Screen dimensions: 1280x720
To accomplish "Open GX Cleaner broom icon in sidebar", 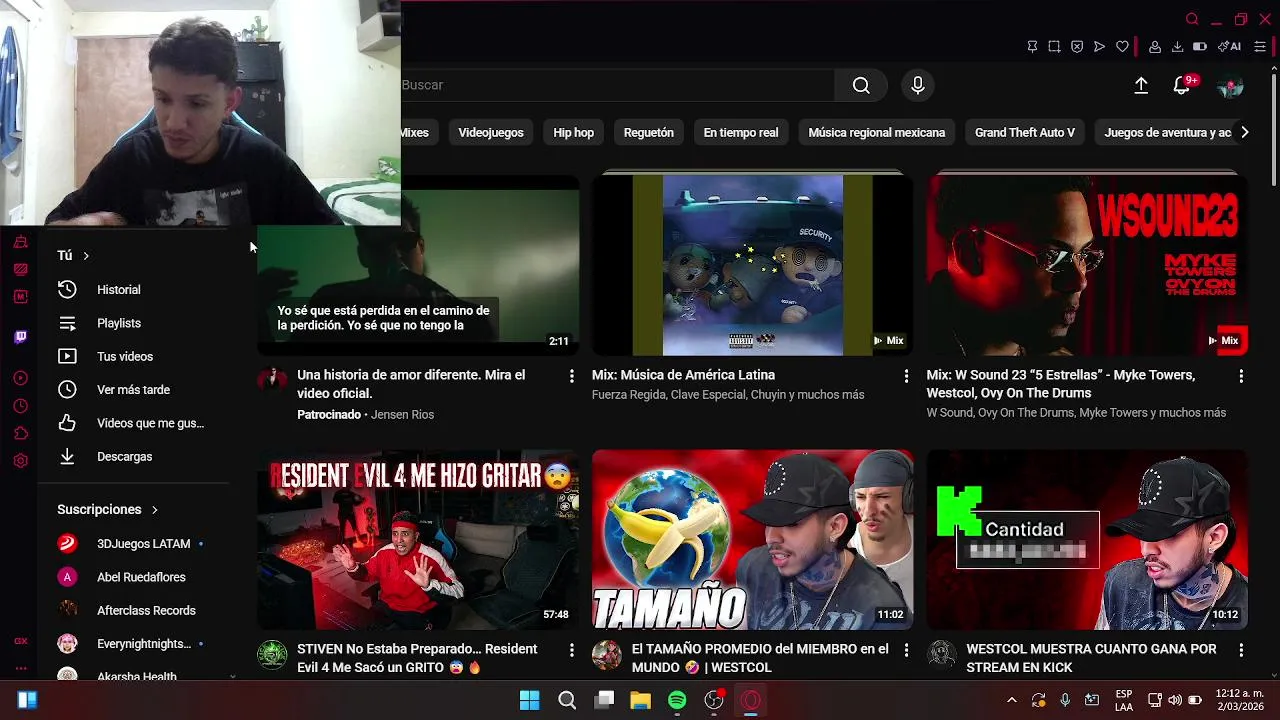I will click(x=20, y=242).
